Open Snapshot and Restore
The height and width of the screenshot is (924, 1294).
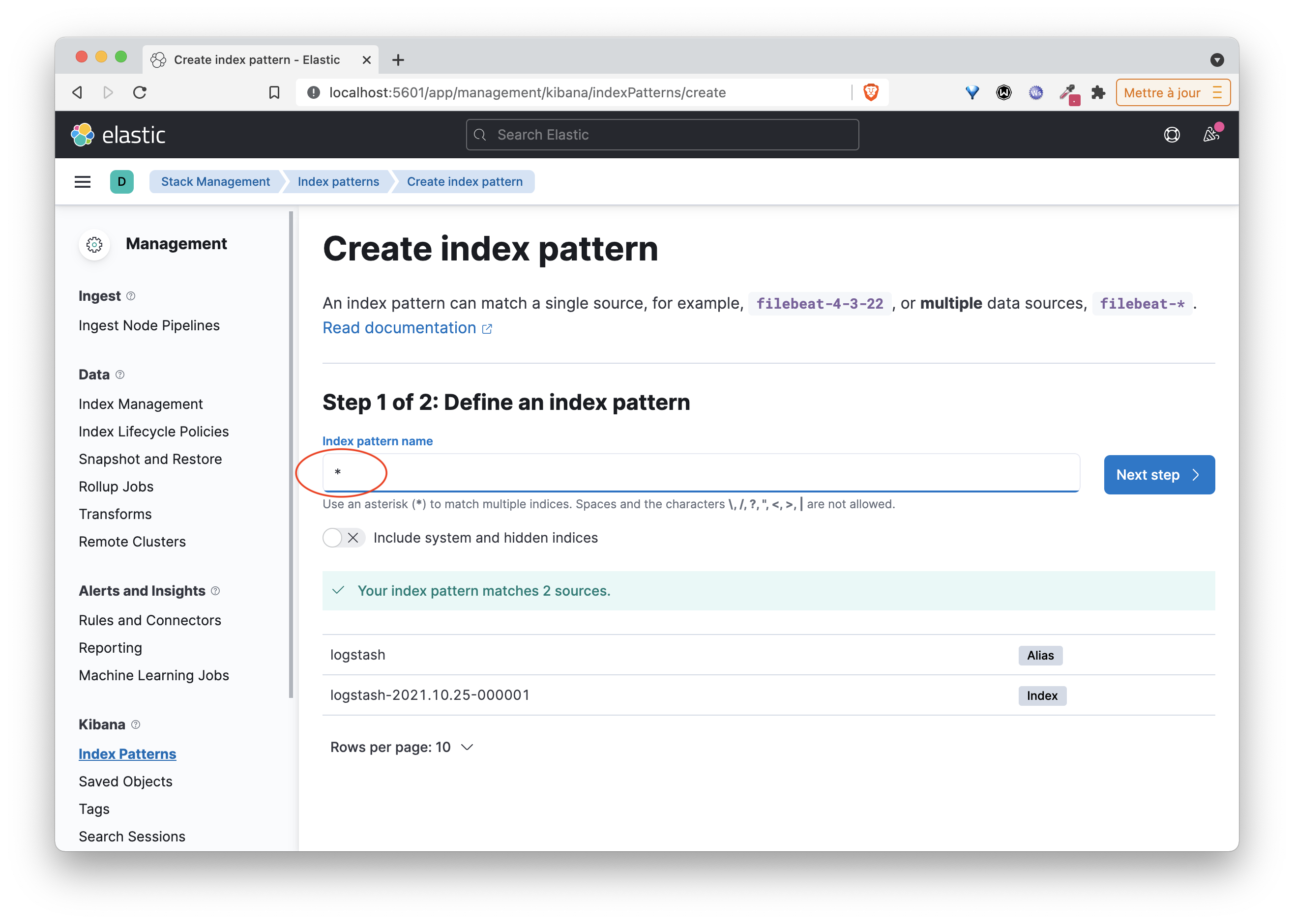click(150, 459)
